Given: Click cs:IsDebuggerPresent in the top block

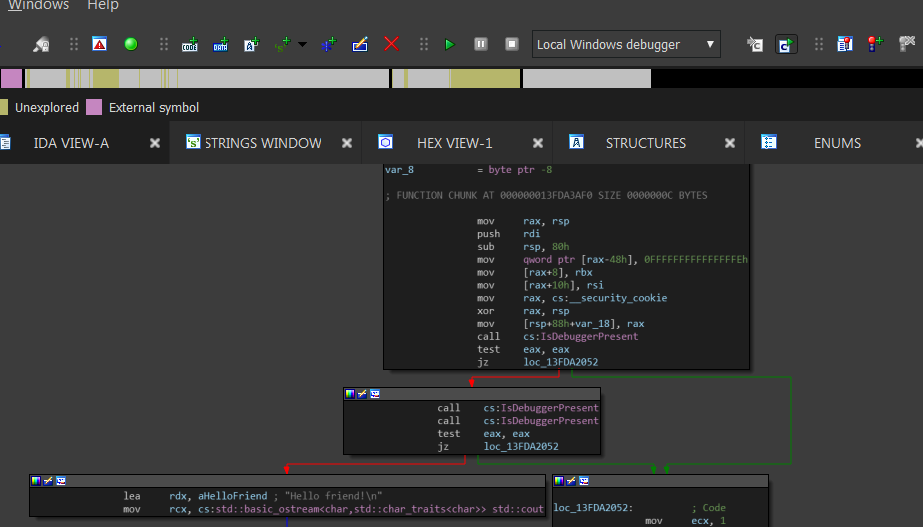Looking at the screenshot, I should pos(580,336).
